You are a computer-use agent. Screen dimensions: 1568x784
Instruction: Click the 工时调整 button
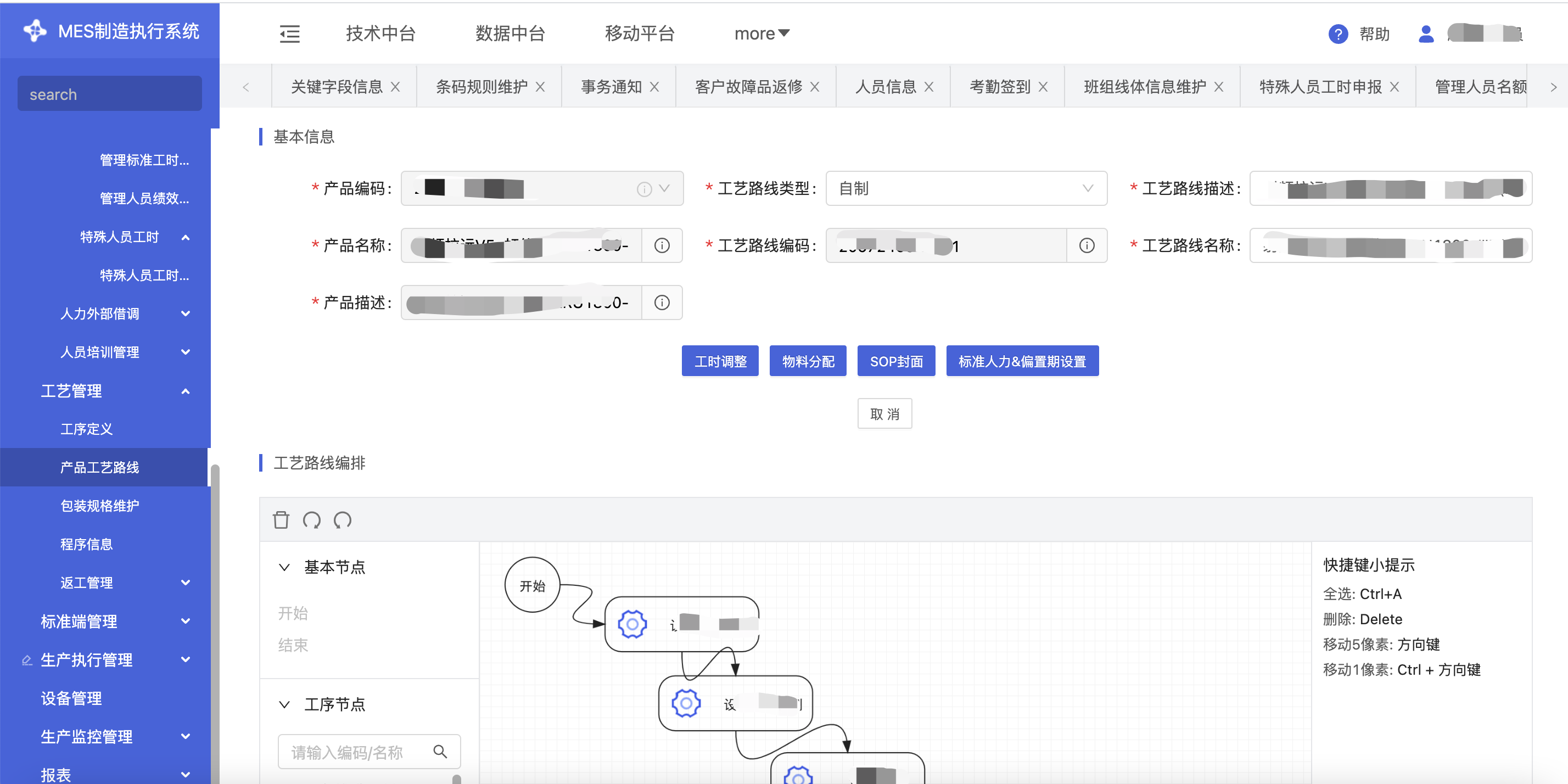pos(720,362)
